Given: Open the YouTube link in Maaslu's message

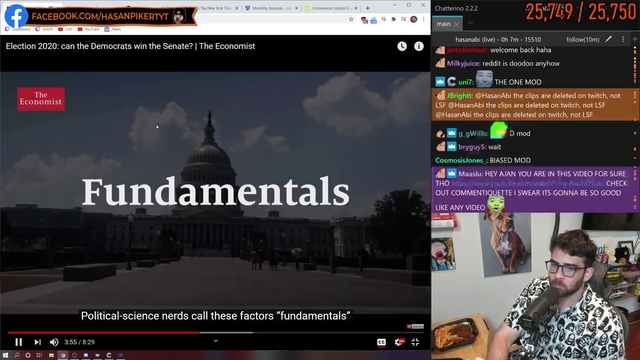Looking at the screenshot, I should tap(528, 184).
